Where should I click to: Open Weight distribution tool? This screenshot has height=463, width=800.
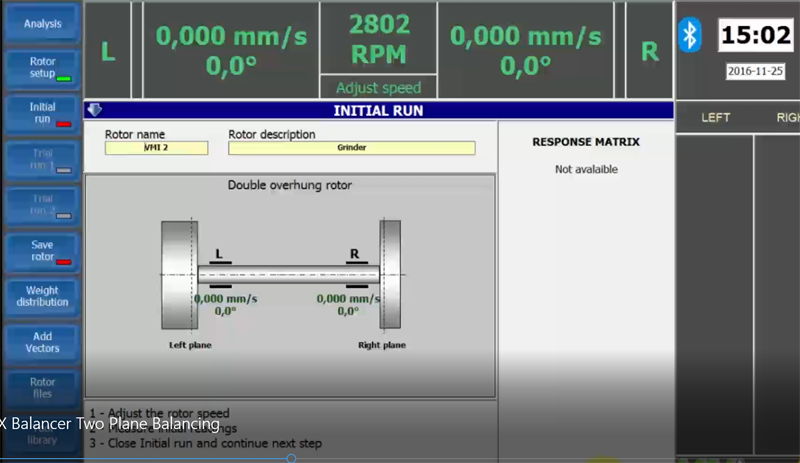click(x=42, y=296)
